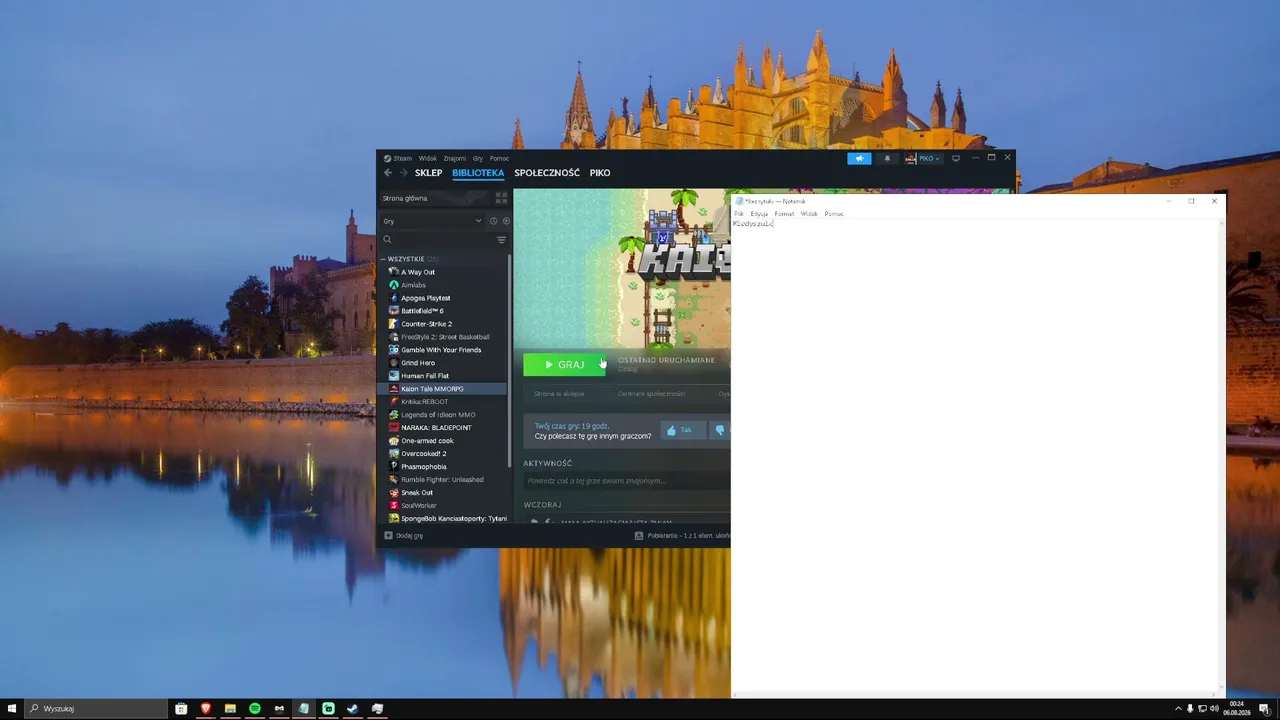Open Notepad's Pomoc menu

[x=834, y=213]
